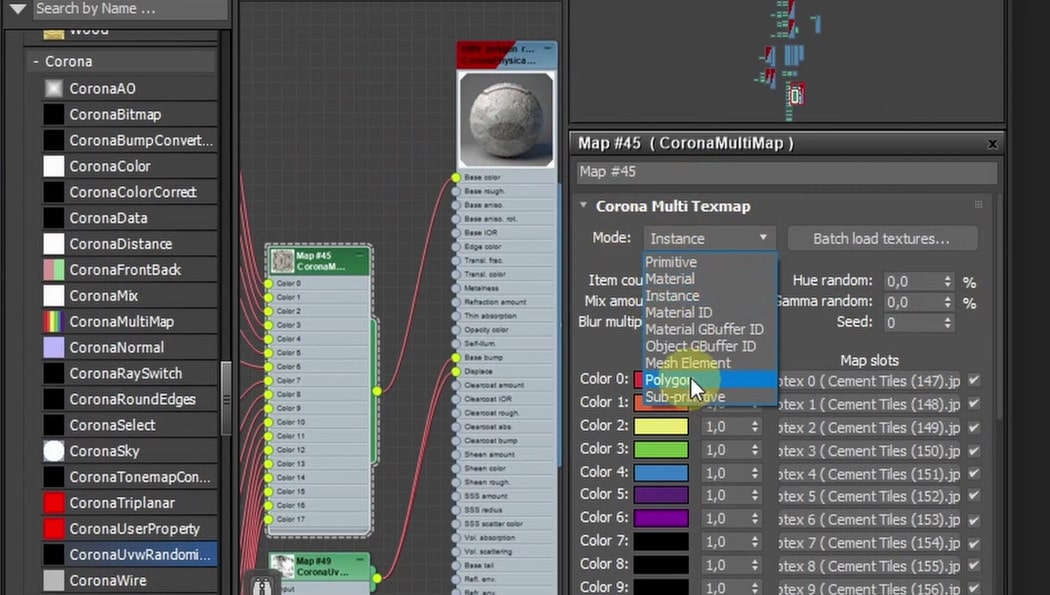Viewport: 1050px width, 595px height.
Task: Click the CoronaColor white swatch icon
Action: (x=54, y=166)
